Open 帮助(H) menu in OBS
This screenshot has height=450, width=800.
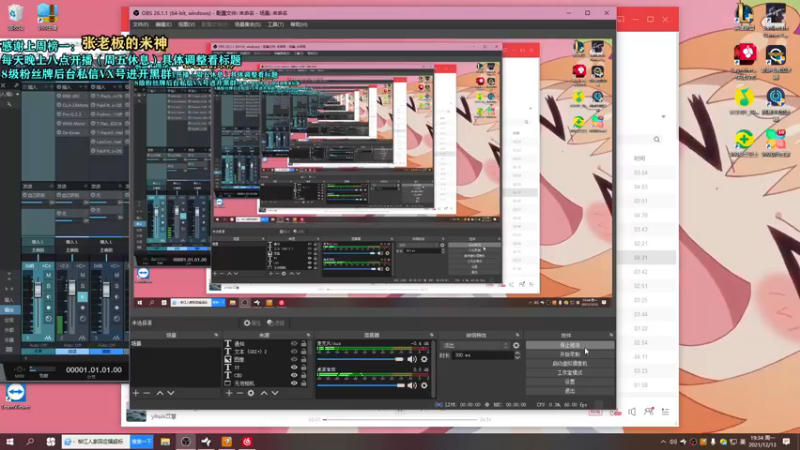pyautogui.click(x=298, y=24)
